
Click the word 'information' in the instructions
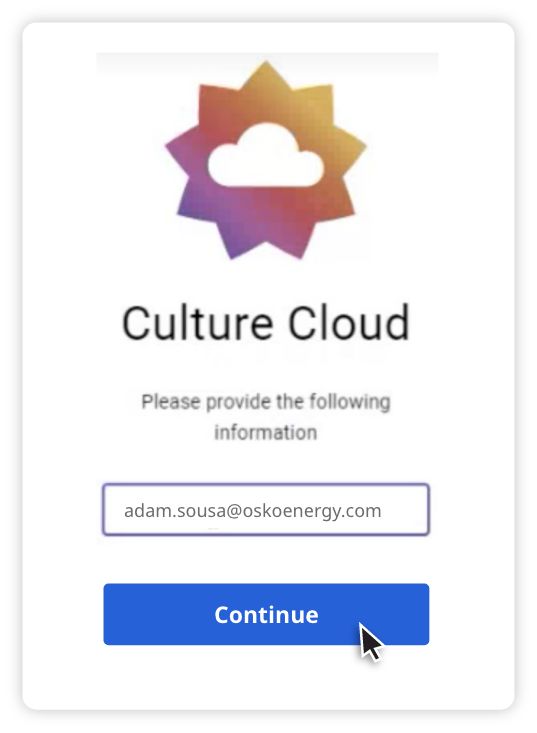click(x=265, y=432)
